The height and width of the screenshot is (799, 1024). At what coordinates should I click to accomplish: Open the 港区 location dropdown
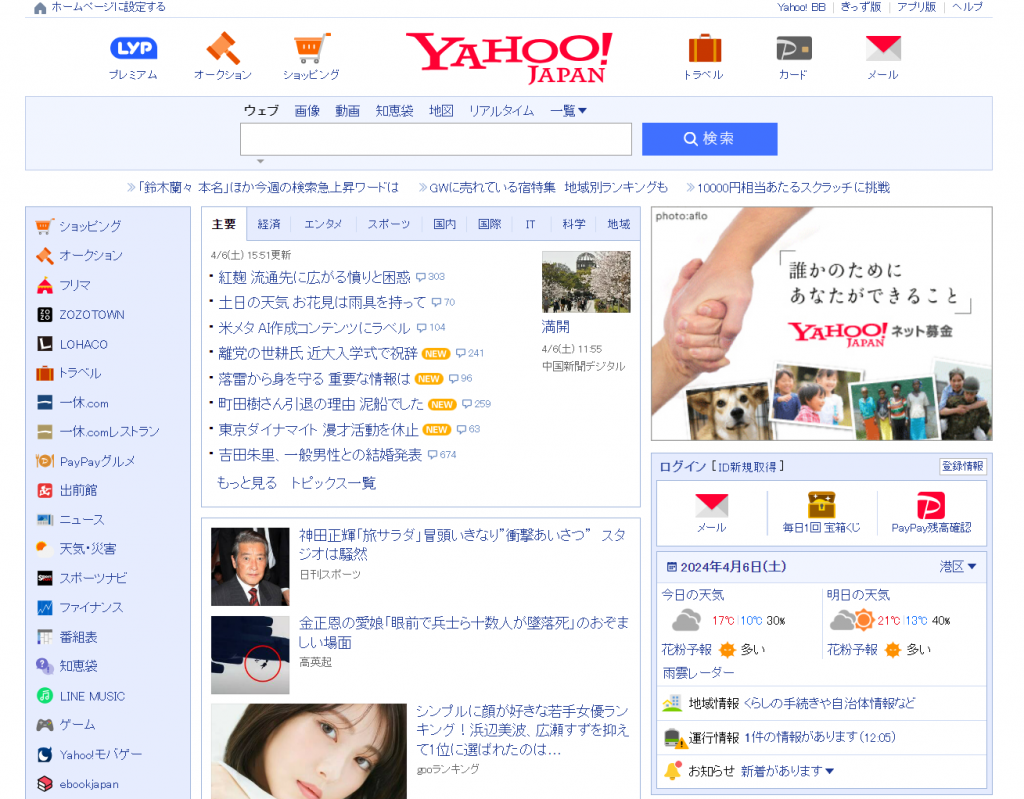coord(958,566)
